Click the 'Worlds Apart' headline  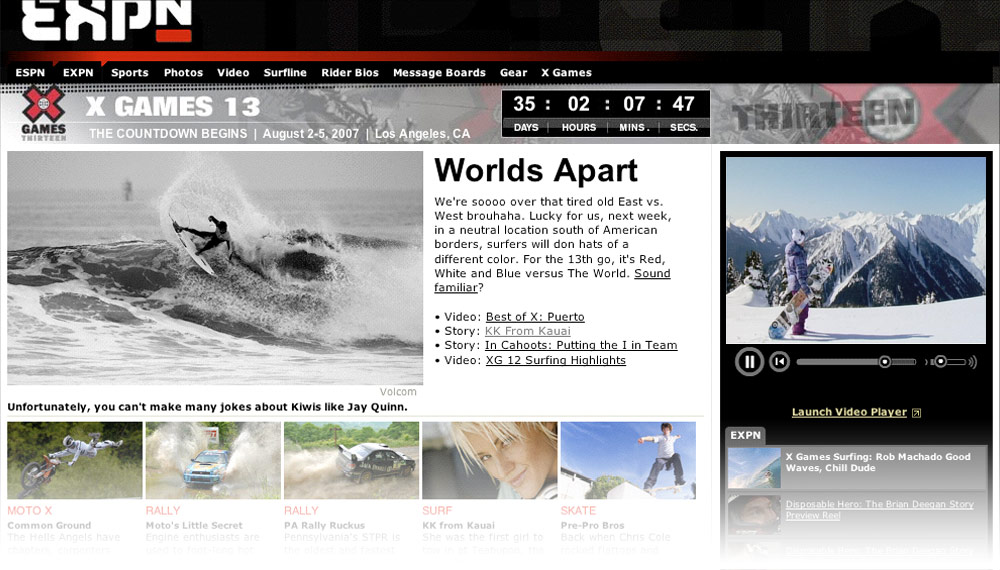pyautogui.click(x=536, y=171)
